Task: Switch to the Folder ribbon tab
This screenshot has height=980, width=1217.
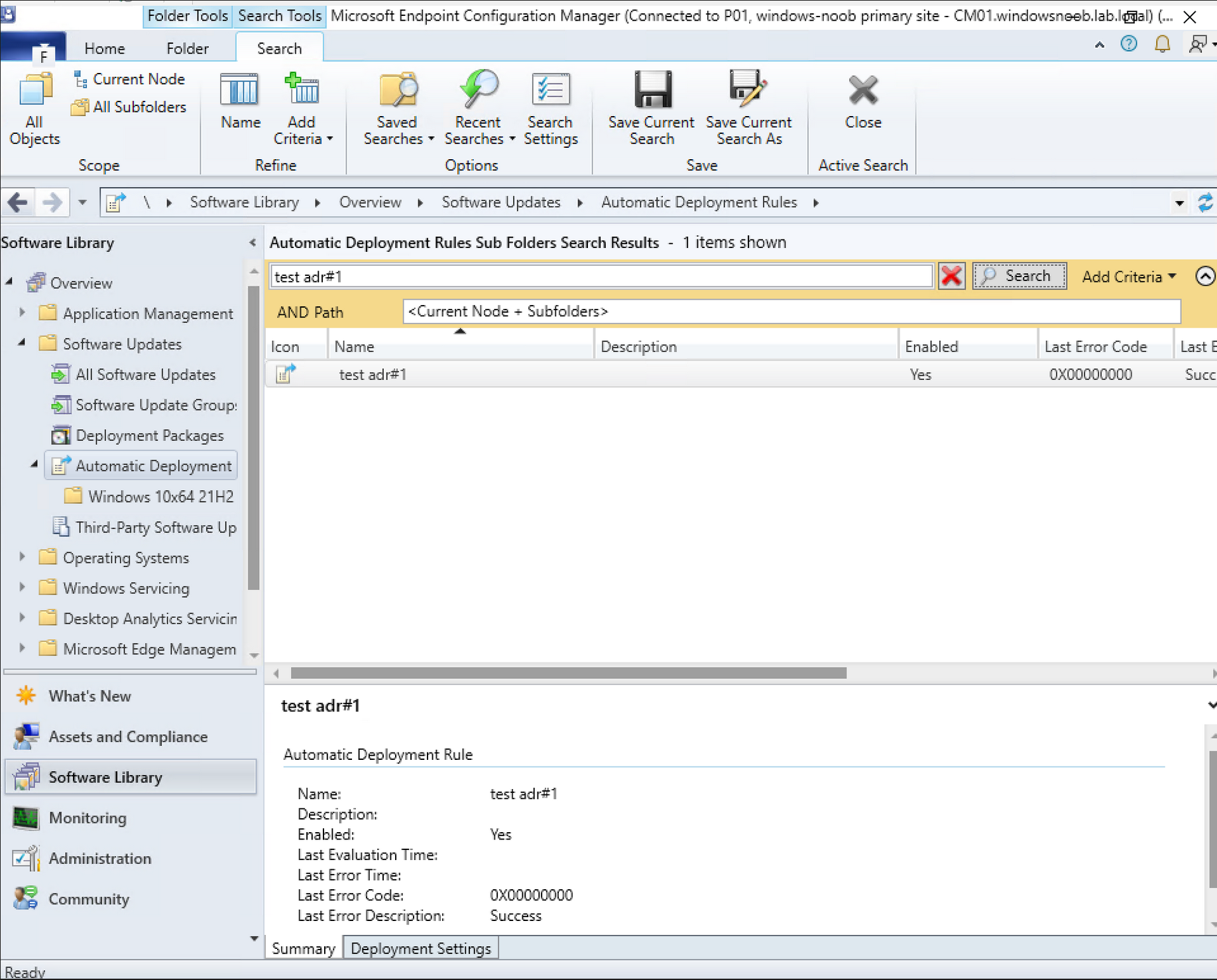Action: click(187, 48)
